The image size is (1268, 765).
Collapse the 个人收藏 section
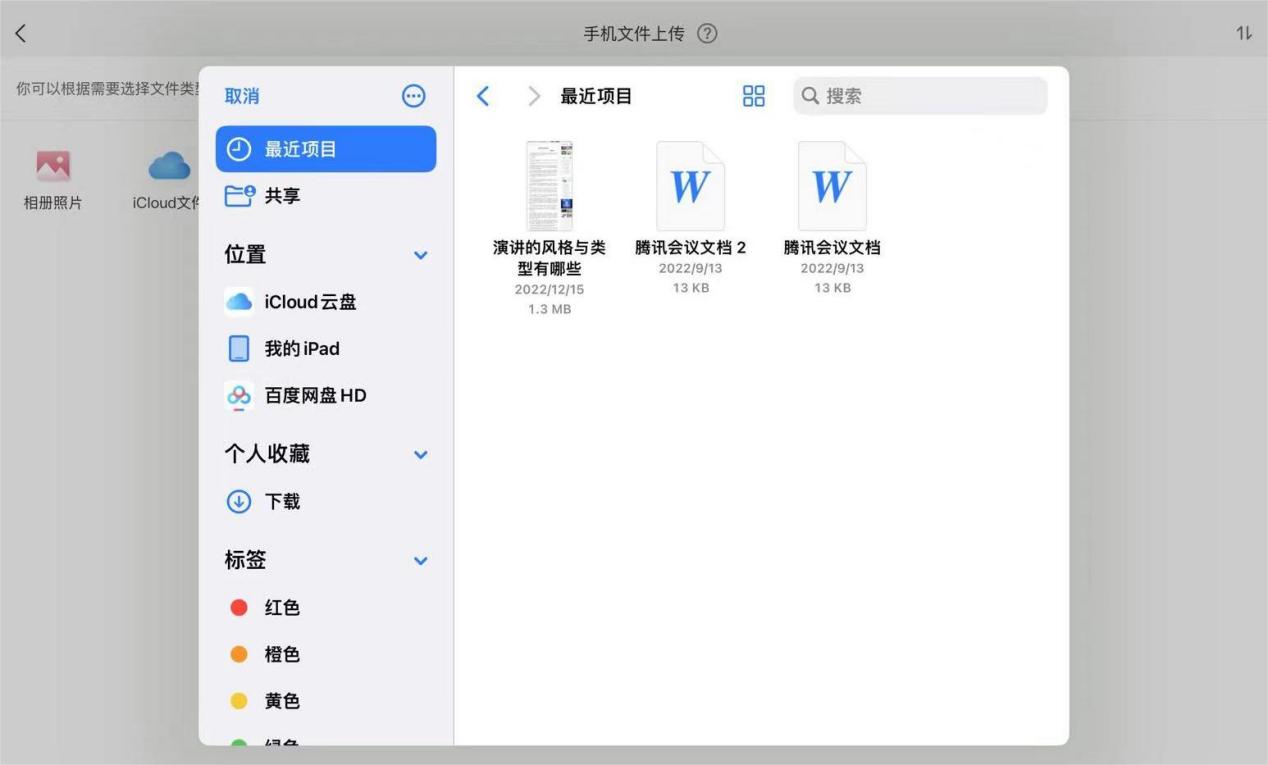pyautogui.click(x=419, y=454)
